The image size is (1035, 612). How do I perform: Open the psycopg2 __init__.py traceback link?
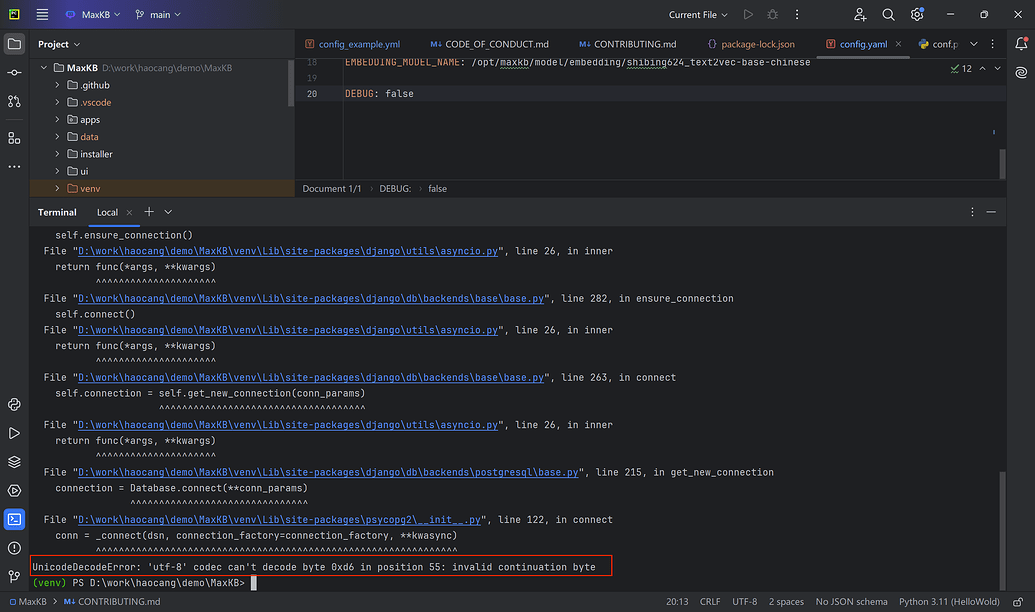click(282, 520)
